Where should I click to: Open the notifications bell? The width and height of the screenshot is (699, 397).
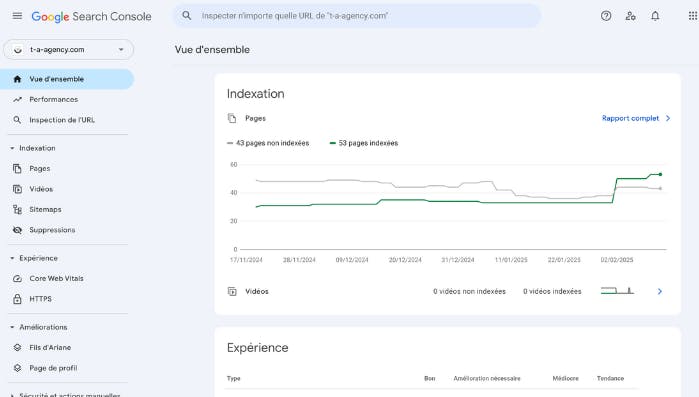(655, 16)
